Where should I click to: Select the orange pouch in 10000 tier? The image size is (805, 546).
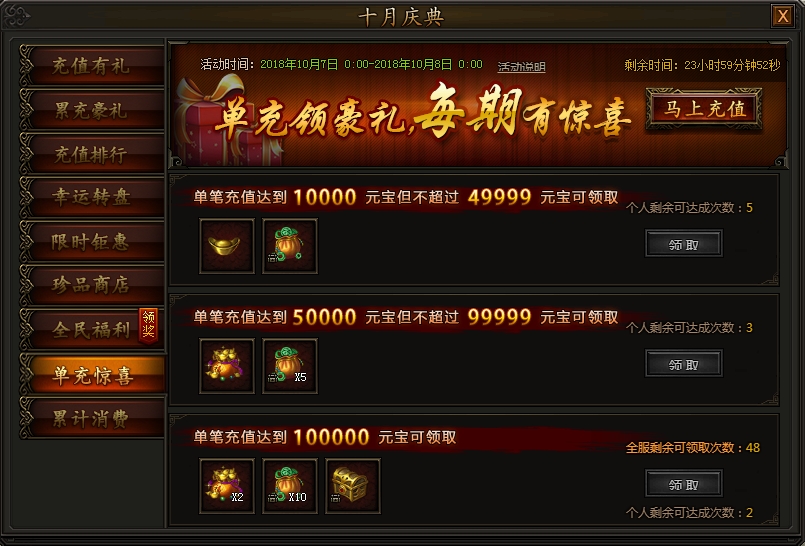click(290, 246)
